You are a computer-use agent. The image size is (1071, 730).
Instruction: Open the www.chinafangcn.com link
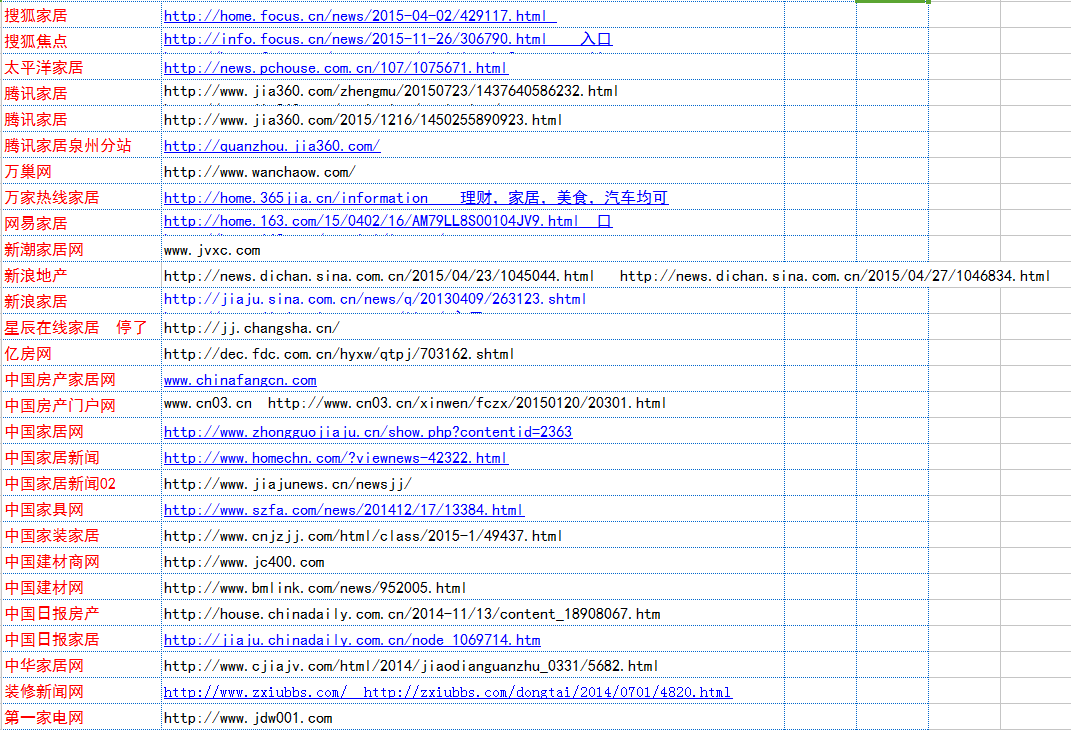click(240, 380)
